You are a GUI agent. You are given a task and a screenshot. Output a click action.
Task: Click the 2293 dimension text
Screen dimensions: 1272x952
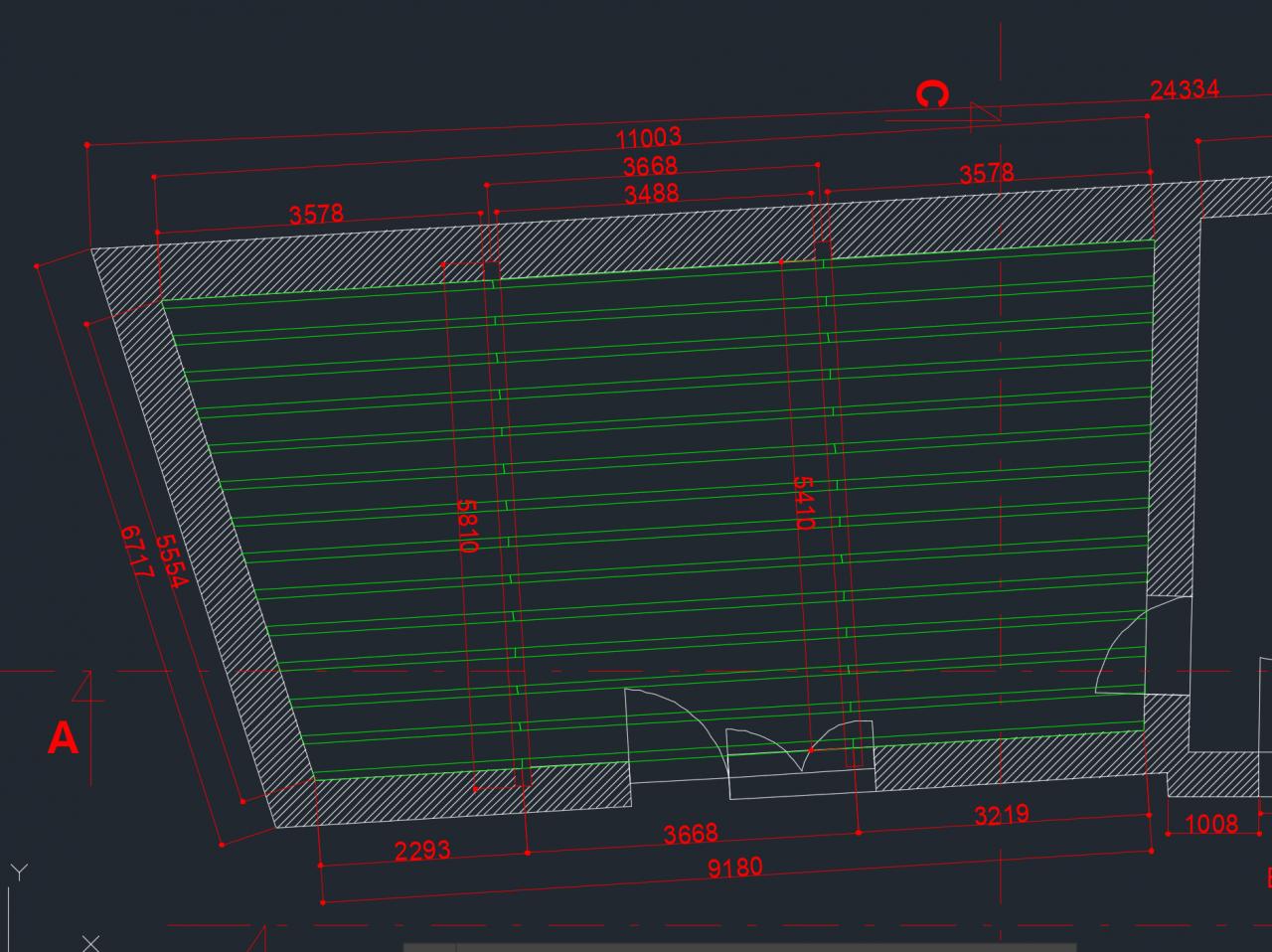[x=422, y=851]
